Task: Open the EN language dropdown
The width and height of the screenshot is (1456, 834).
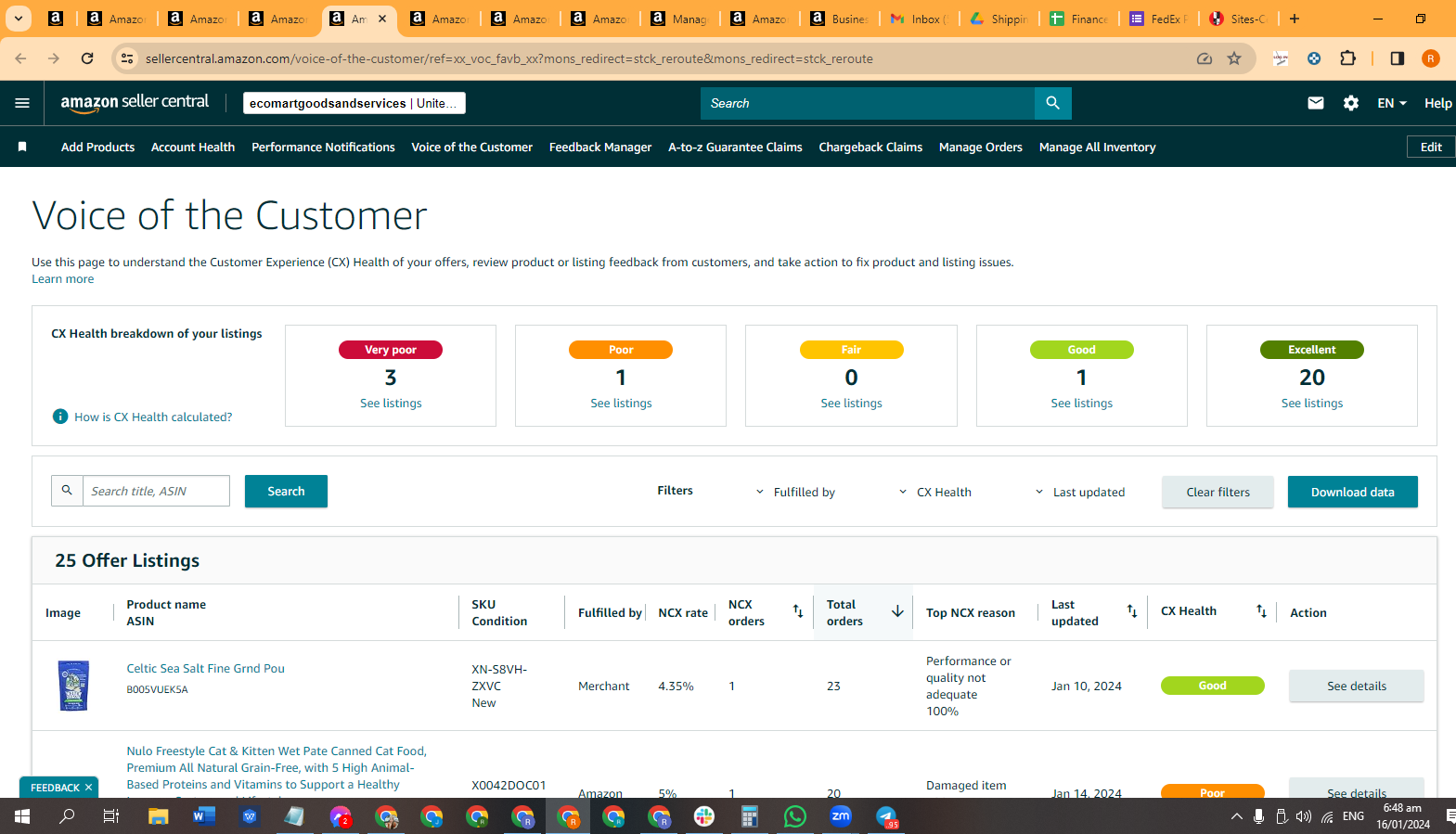Action: coord(1392,103)
